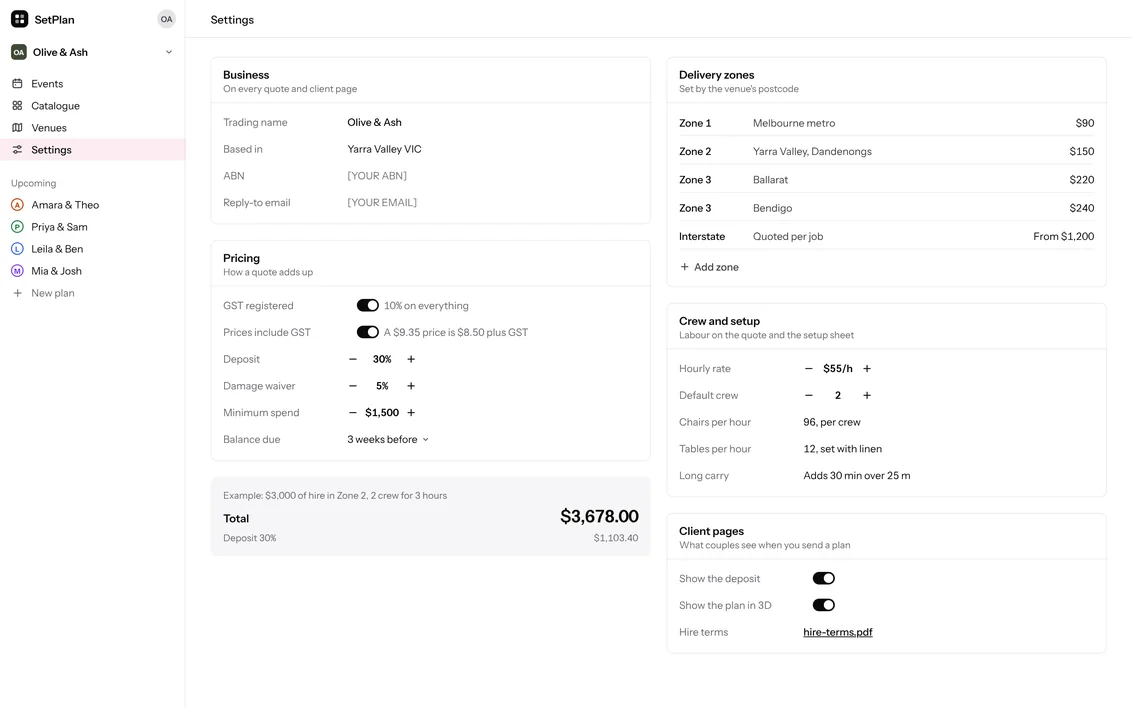Click the Settings sliders icon

(x=17, y=149)
